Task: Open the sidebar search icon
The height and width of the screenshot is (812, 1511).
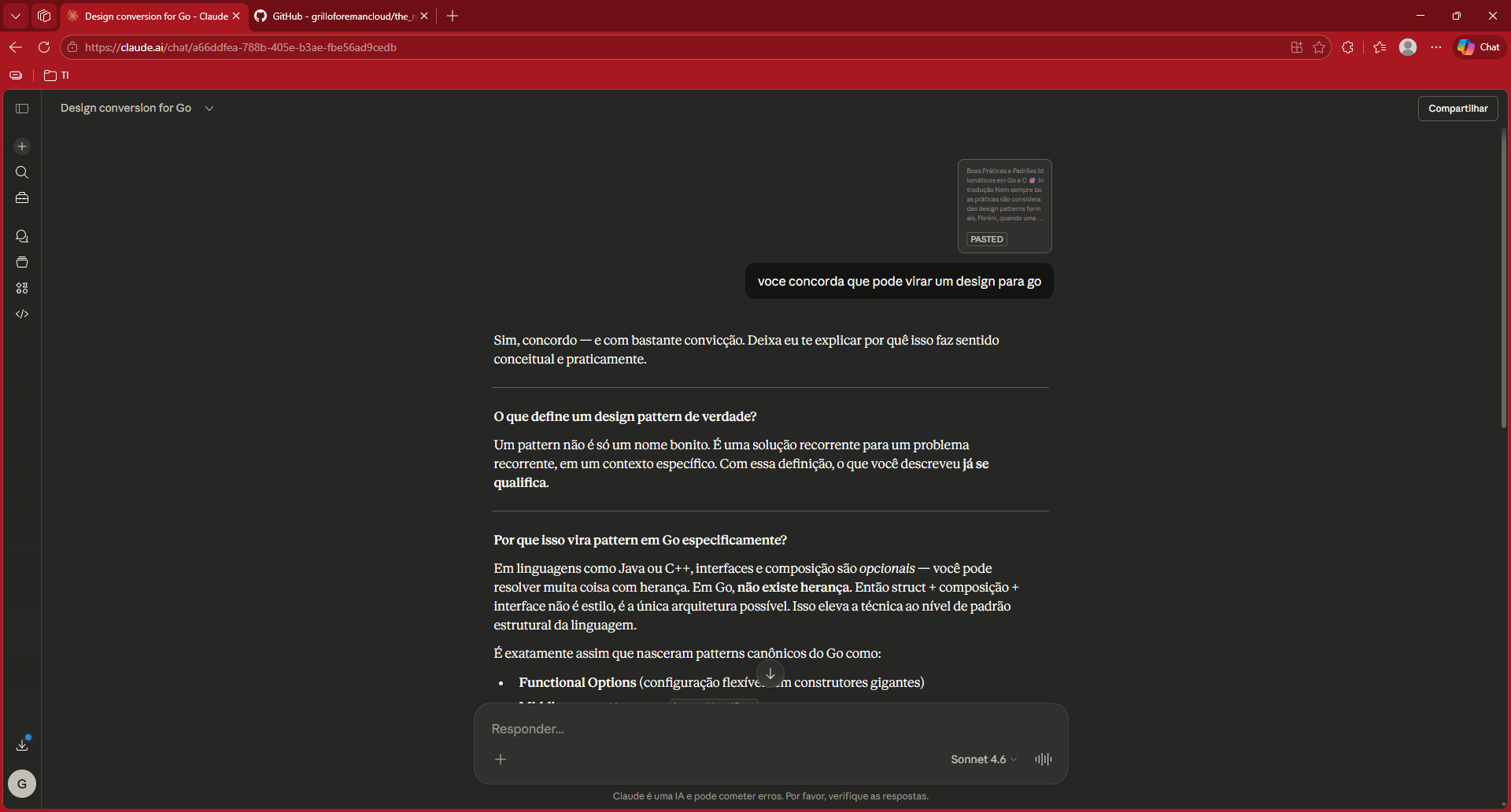Action: pyautogui.click(x=22, y=172)
